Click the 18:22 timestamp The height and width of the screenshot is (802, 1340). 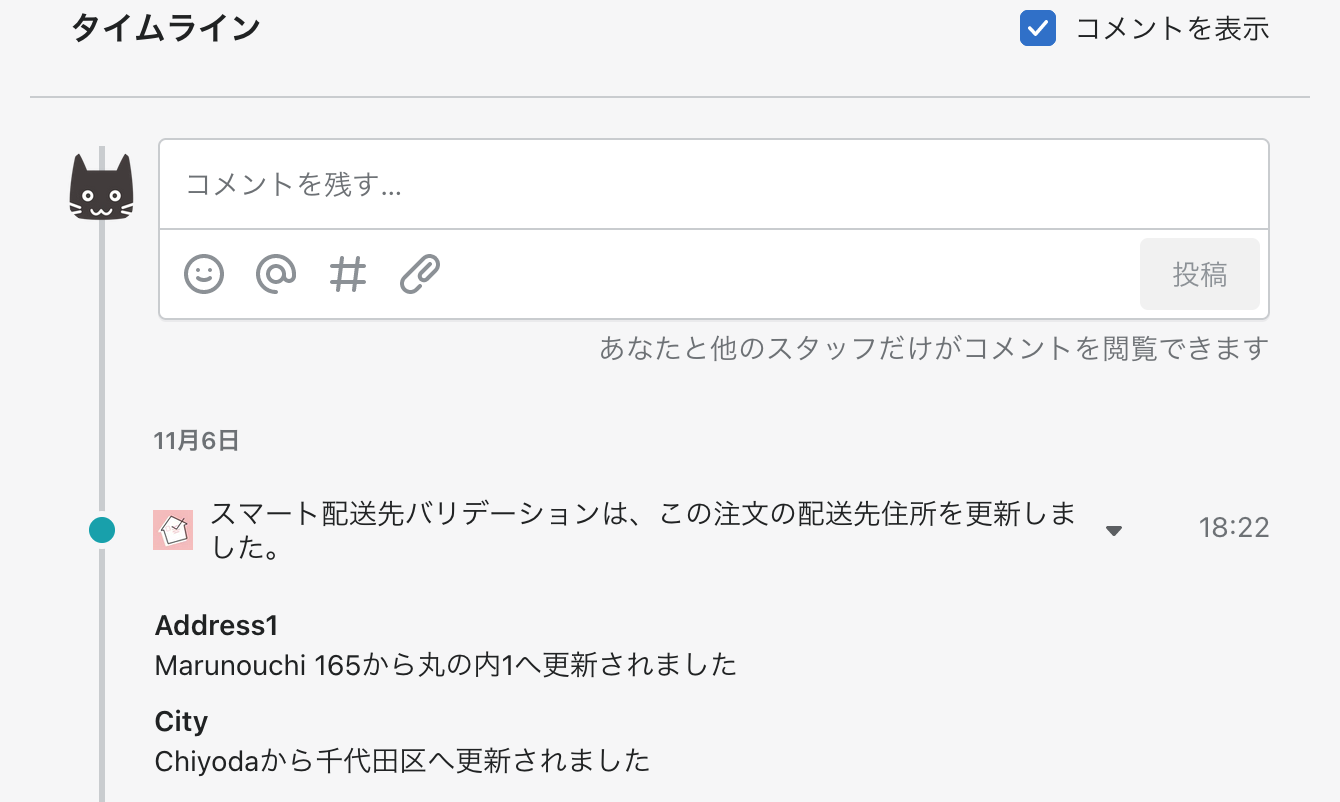pos(1234,528)
